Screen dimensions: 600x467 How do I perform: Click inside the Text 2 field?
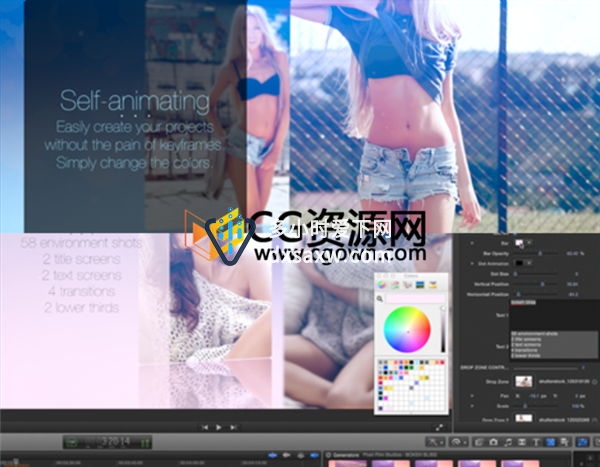click(554, 345)
